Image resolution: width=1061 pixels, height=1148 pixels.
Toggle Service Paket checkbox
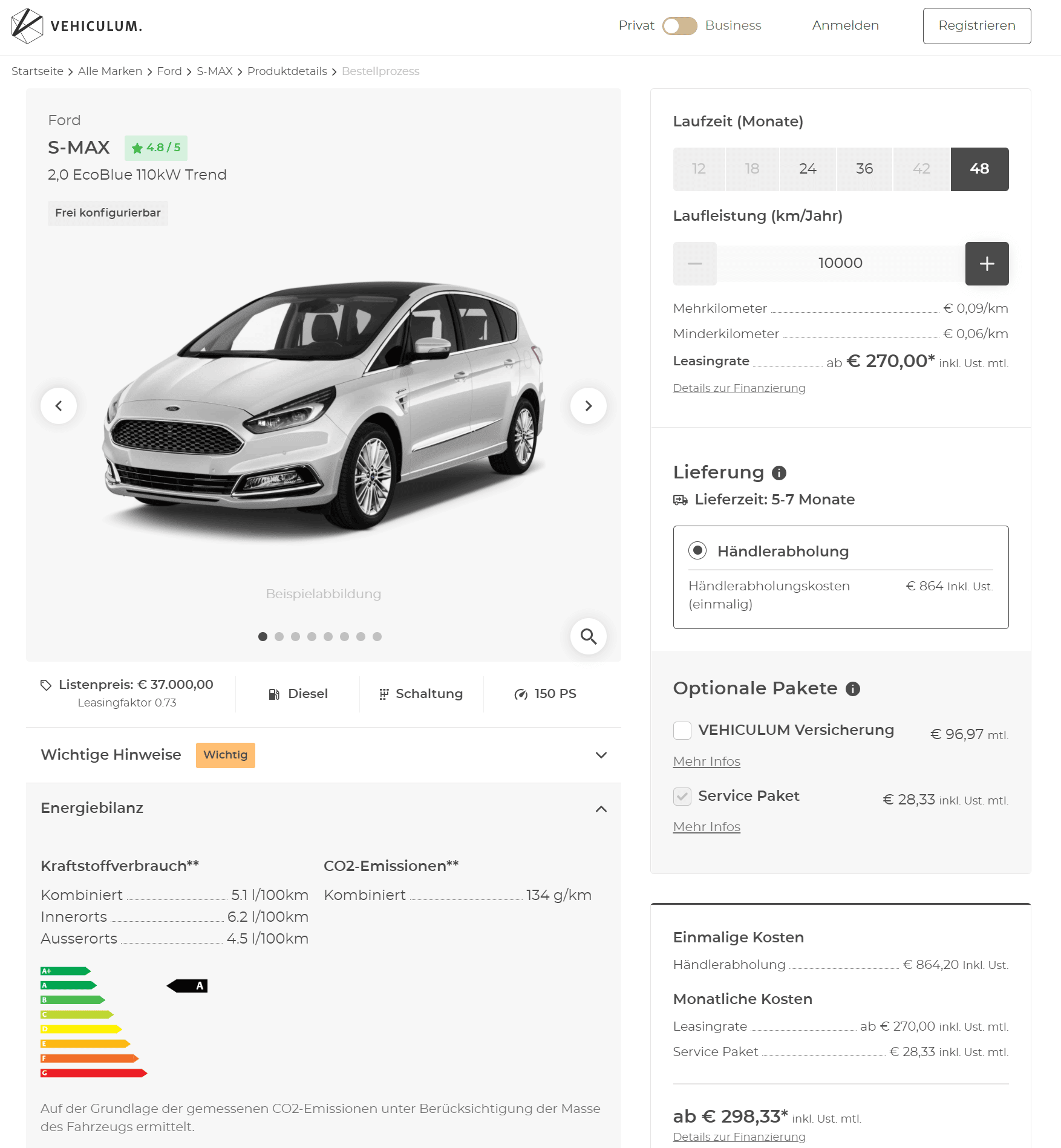(x=682, y=797)
